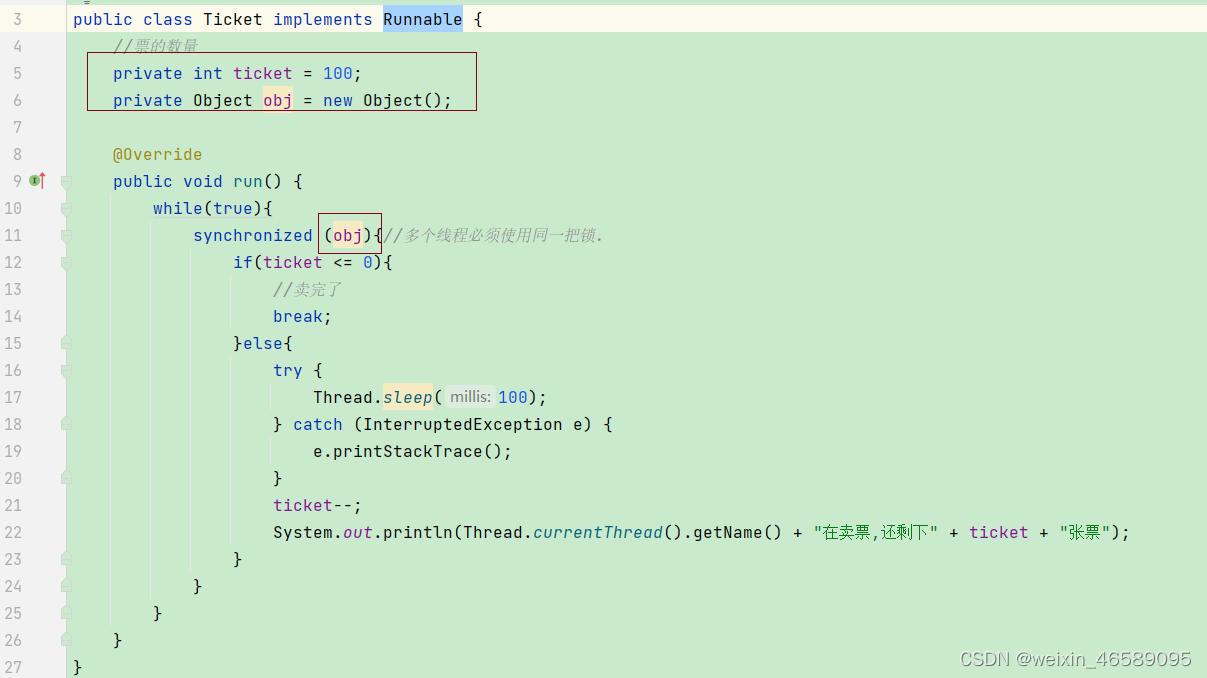Click the 'run' method name
The image size is (1207, 678).
248,181
